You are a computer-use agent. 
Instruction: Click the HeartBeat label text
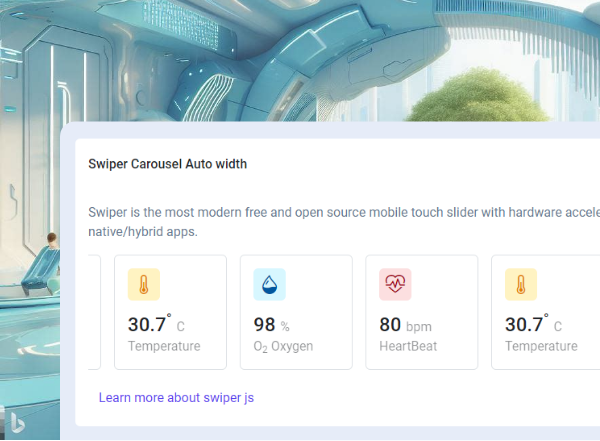pos(408,346)
